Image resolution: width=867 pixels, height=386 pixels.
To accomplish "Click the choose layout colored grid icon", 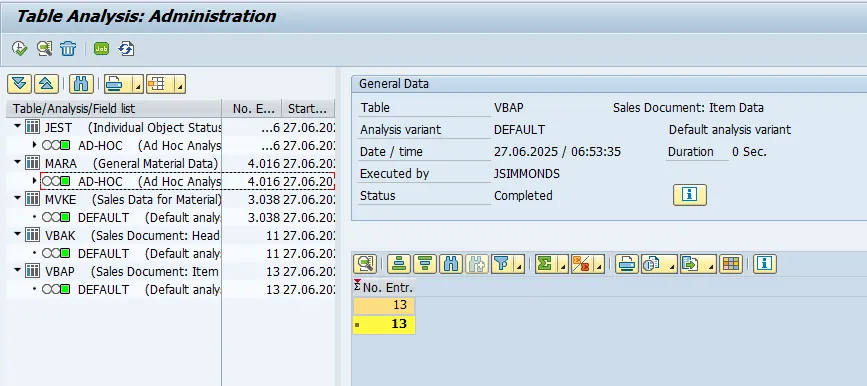I will (x=730, y=264).
